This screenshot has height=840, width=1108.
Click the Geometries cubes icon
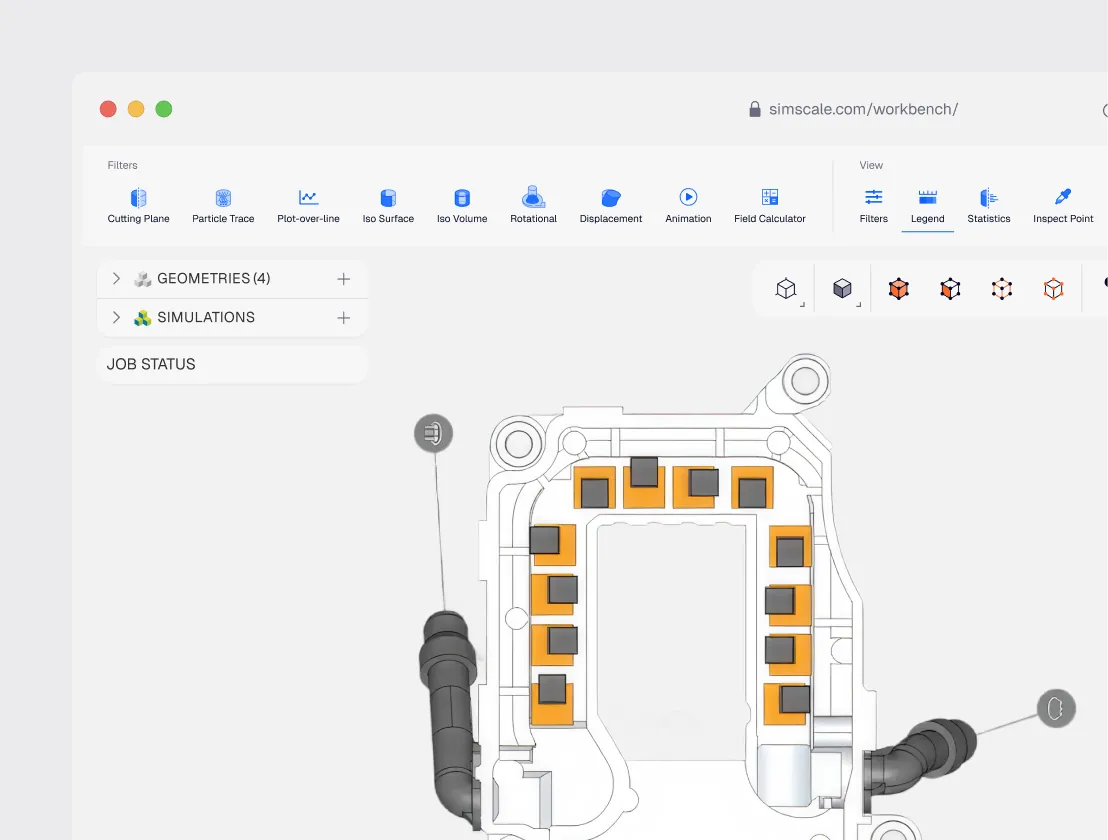click(x=143, y=279)
